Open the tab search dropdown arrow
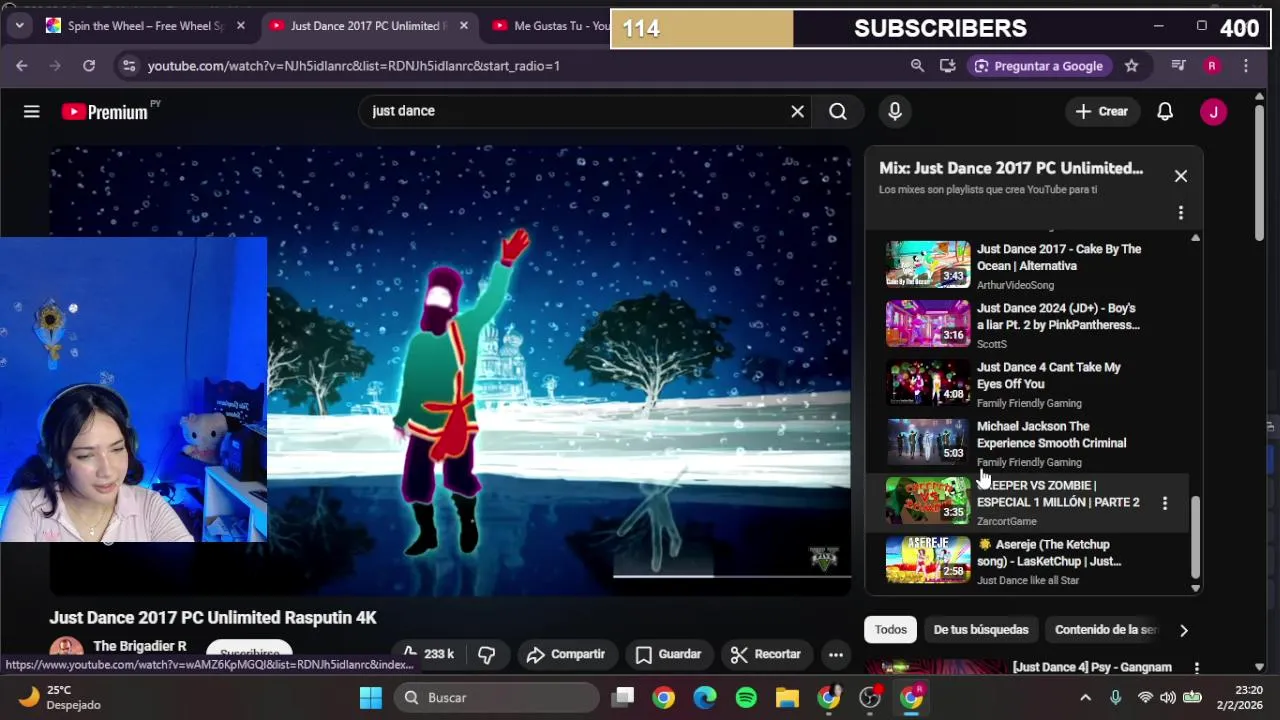Image resolution: width=1280 pixels, height=720 pixels. pyautogui.click(x=19, y=26)
